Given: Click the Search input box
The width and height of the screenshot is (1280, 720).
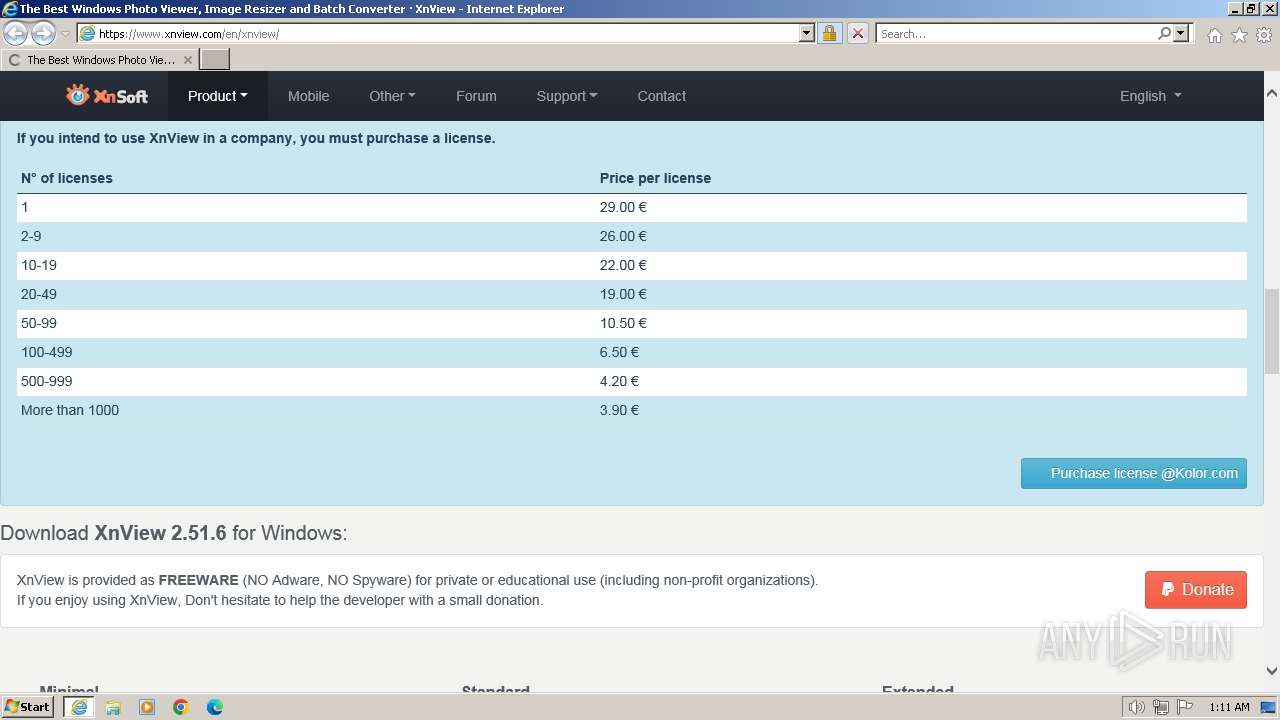Looking at the screenshot, I should pyautogui.click(x=1016, y=33).
